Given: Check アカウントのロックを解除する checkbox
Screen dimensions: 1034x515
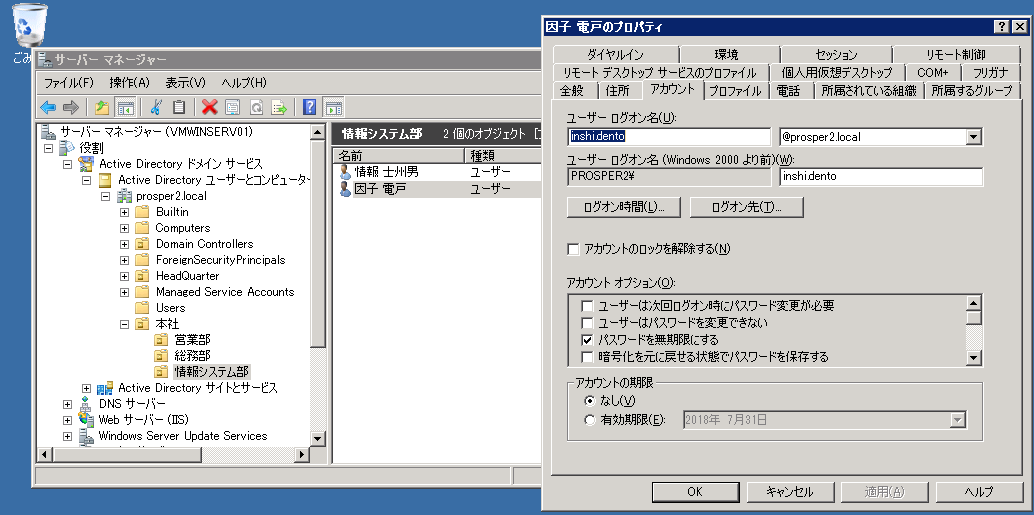Looking at the screenshot, I should coord(573,249).
